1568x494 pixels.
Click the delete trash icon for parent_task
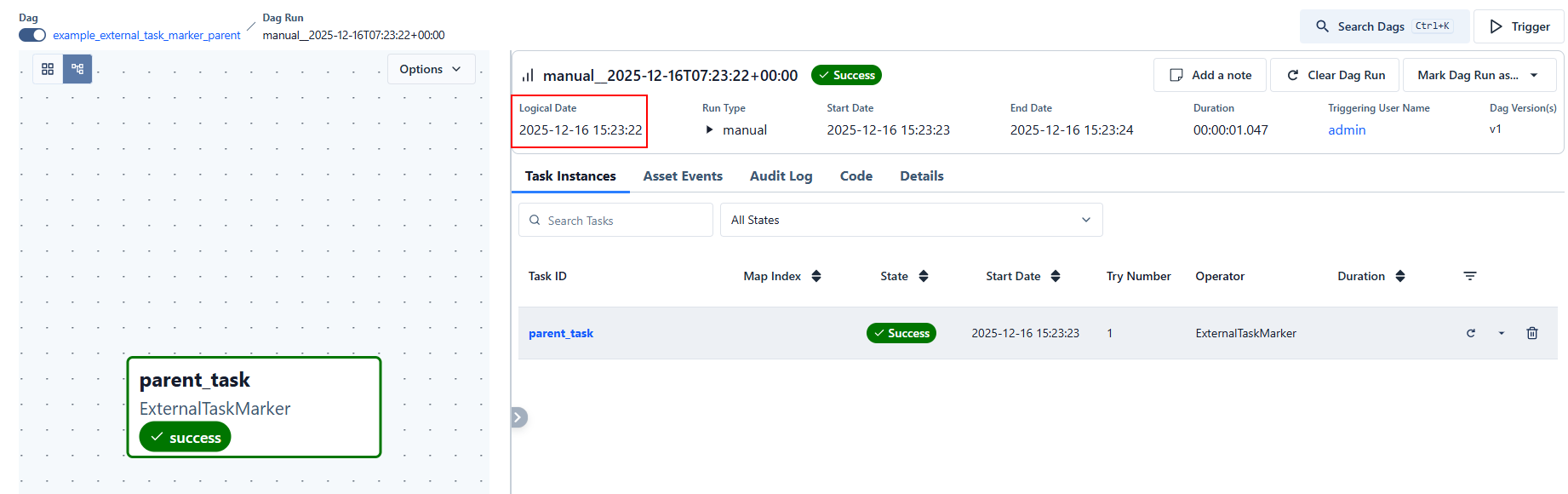tap(1532, 333)
